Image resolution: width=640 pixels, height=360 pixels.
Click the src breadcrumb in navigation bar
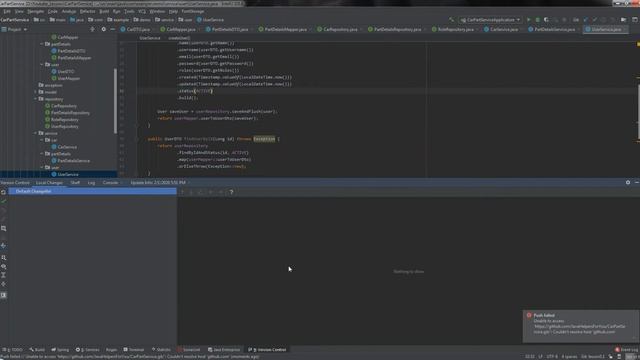(39, 20)
